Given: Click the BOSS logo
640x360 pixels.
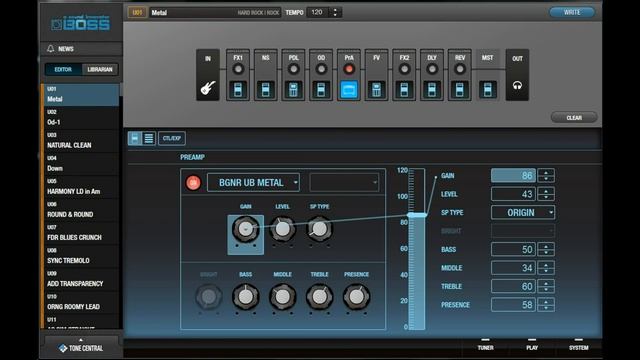Looking at the screenshot, I should (x=80, y=23).
